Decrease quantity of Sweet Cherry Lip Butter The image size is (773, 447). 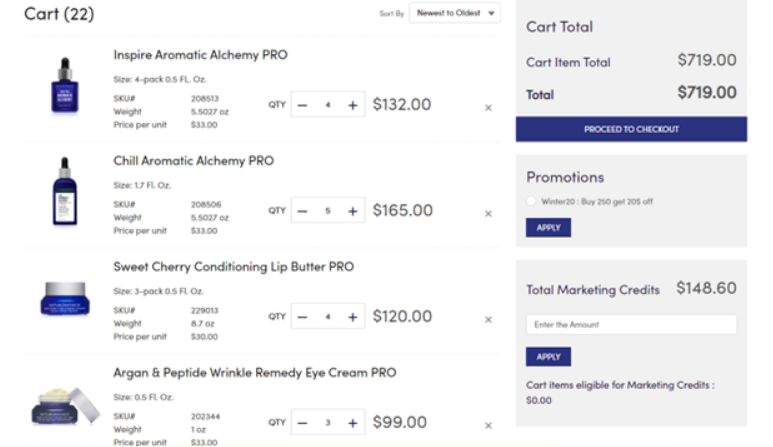click(x=303, y=317)
